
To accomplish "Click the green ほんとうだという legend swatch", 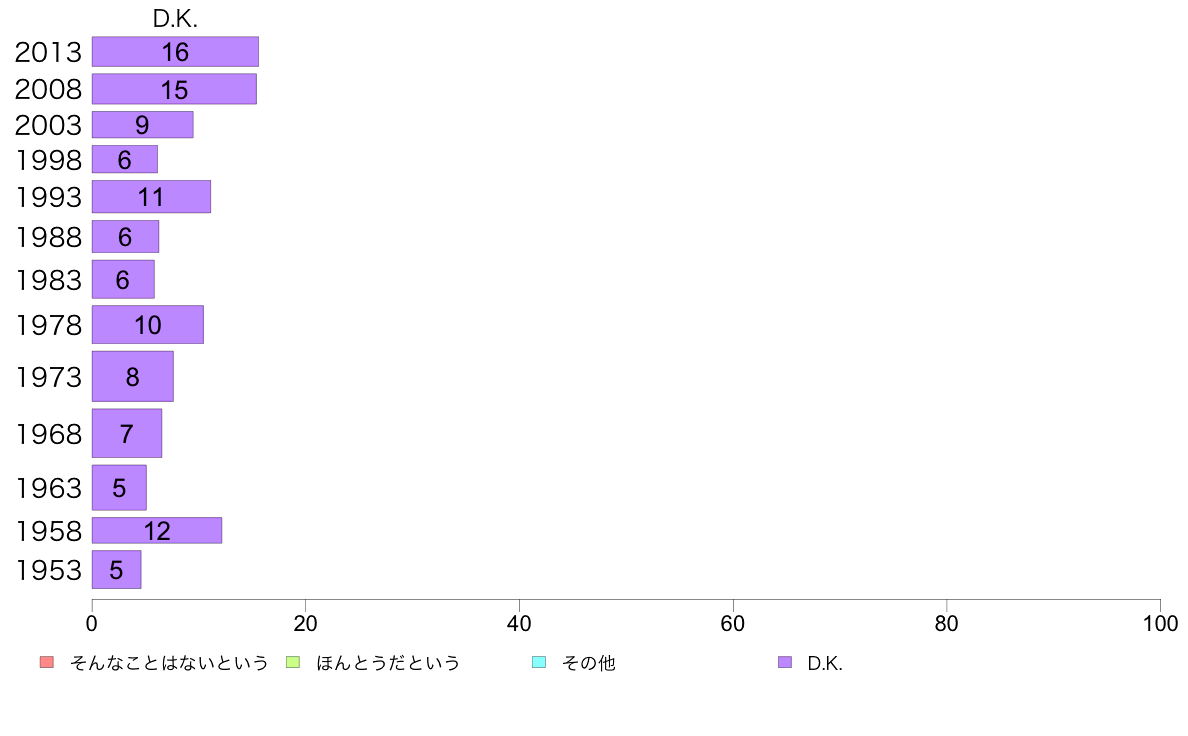I will (x=292, y=662).
